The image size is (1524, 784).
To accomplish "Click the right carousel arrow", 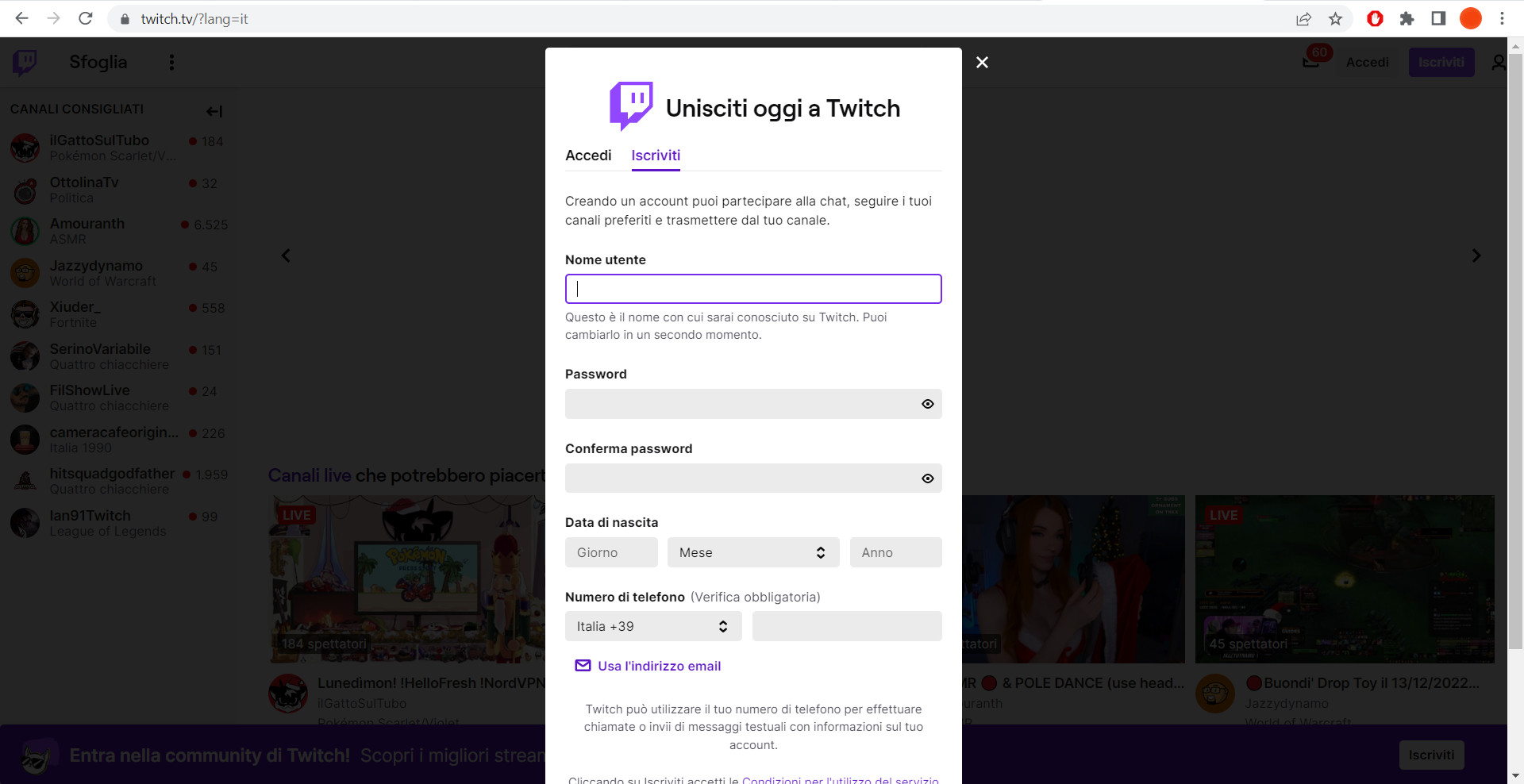I will pos(1476,256).
